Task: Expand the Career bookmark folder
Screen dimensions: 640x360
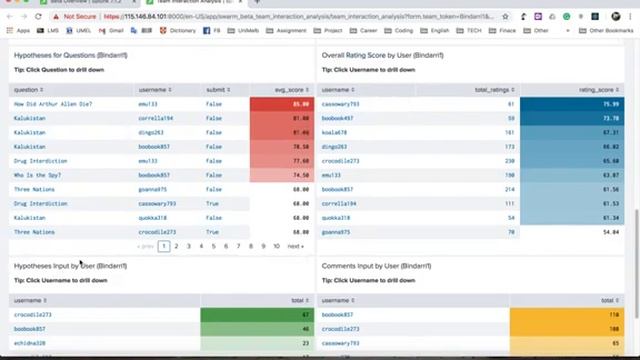Action: (363, 31)
